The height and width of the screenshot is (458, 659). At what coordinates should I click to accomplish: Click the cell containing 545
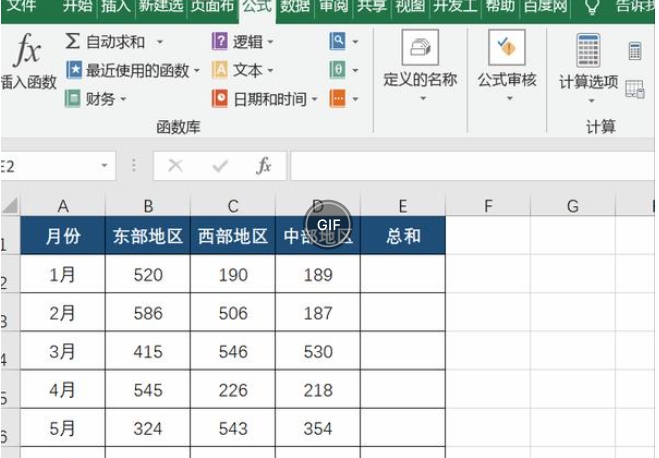[x=148, y=390]
